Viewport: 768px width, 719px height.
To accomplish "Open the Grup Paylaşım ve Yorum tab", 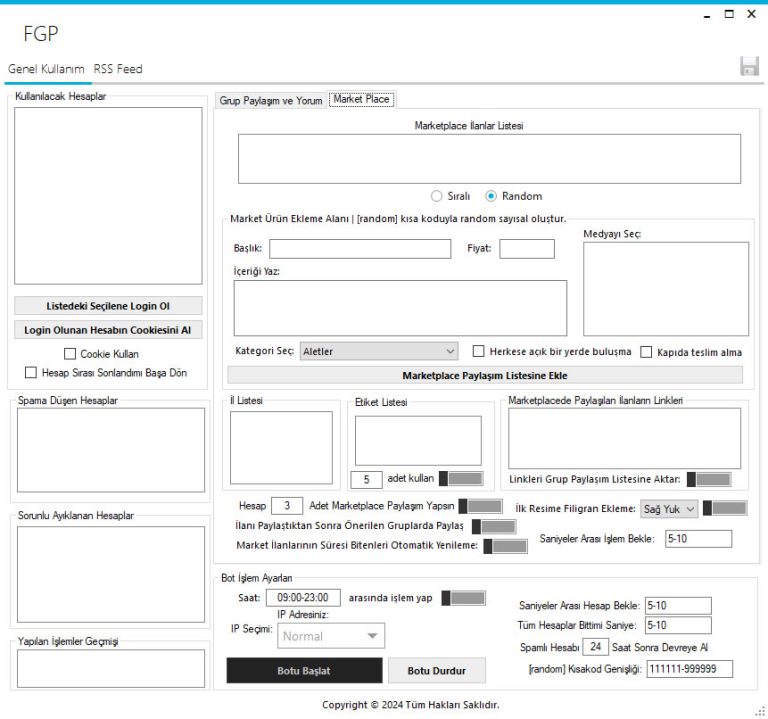I will [x=270, y=101].
